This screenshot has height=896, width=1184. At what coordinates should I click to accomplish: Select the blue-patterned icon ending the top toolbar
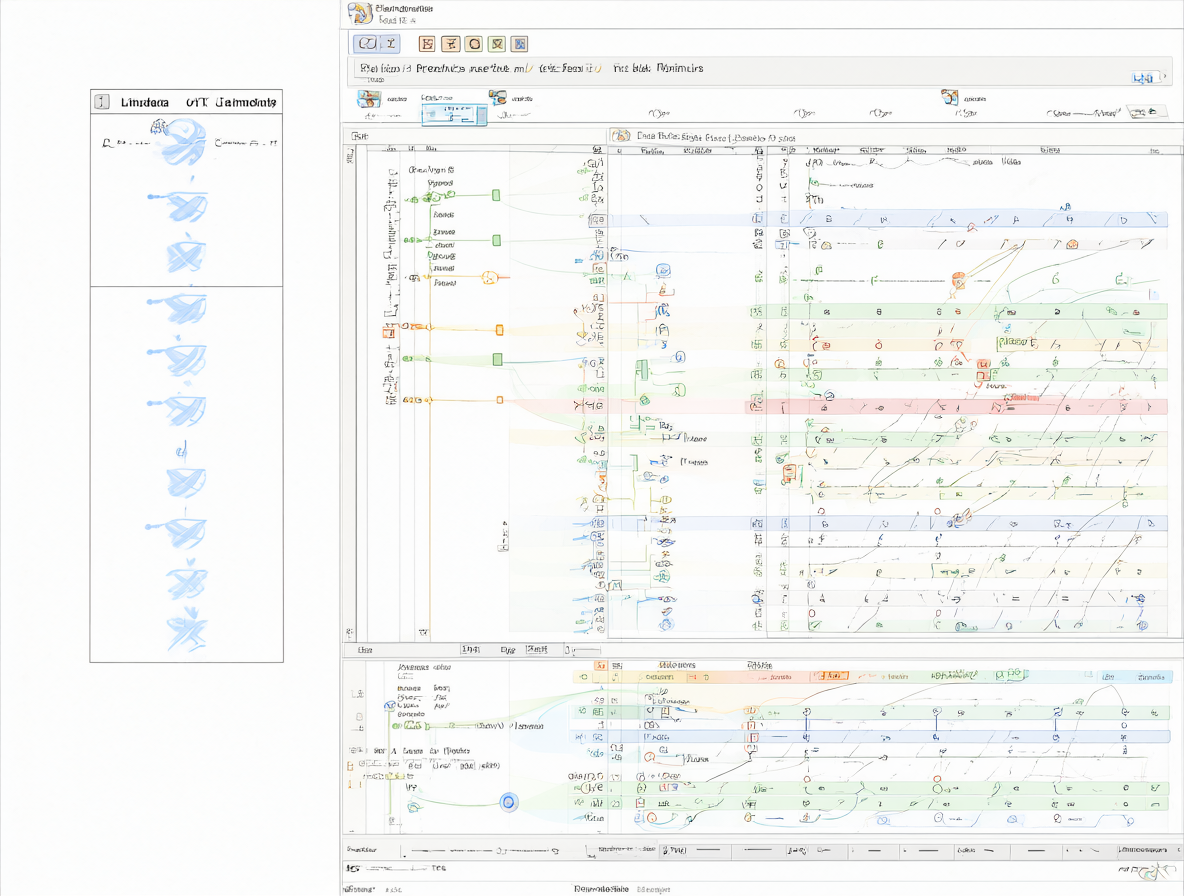point(520,44)
